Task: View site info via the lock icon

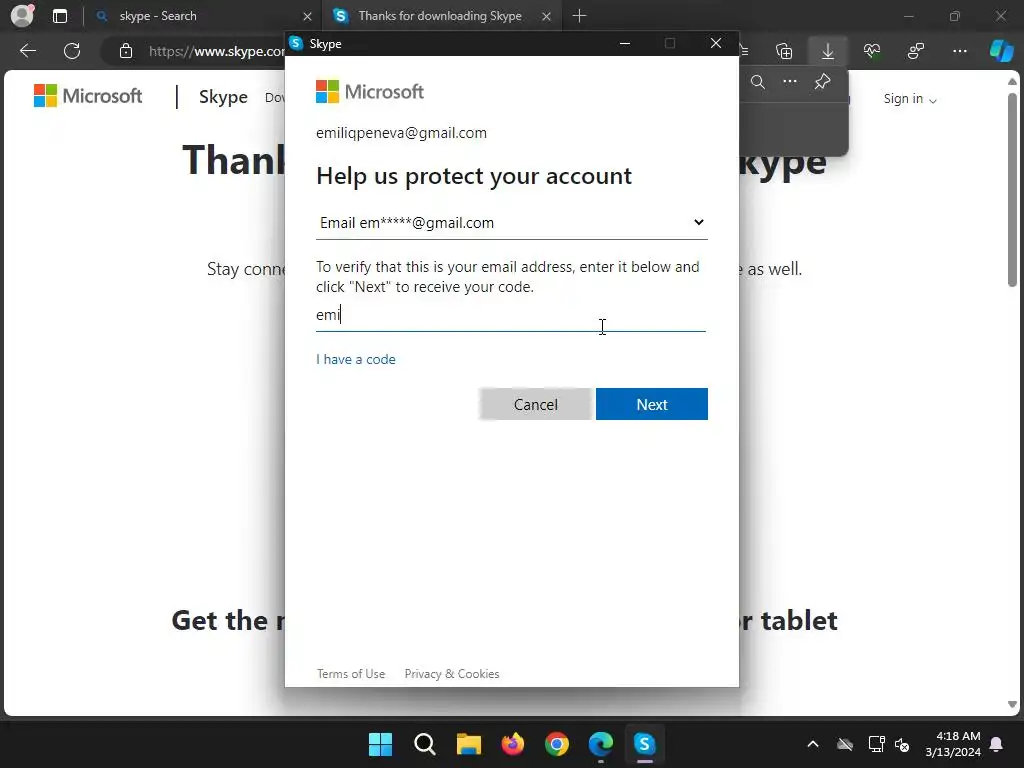Action: [126, 51]
